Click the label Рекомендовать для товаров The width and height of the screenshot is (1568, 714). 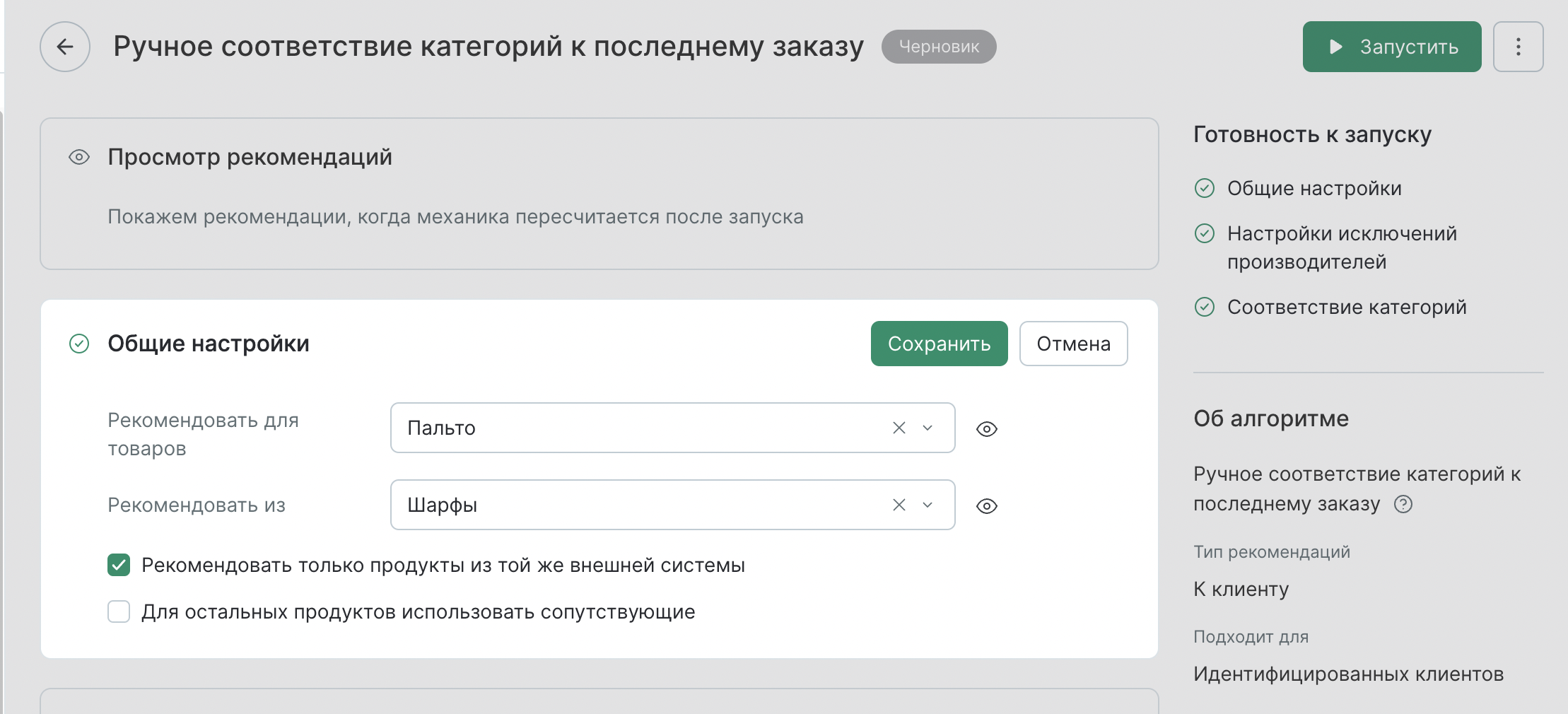click(x=204, y=434)
